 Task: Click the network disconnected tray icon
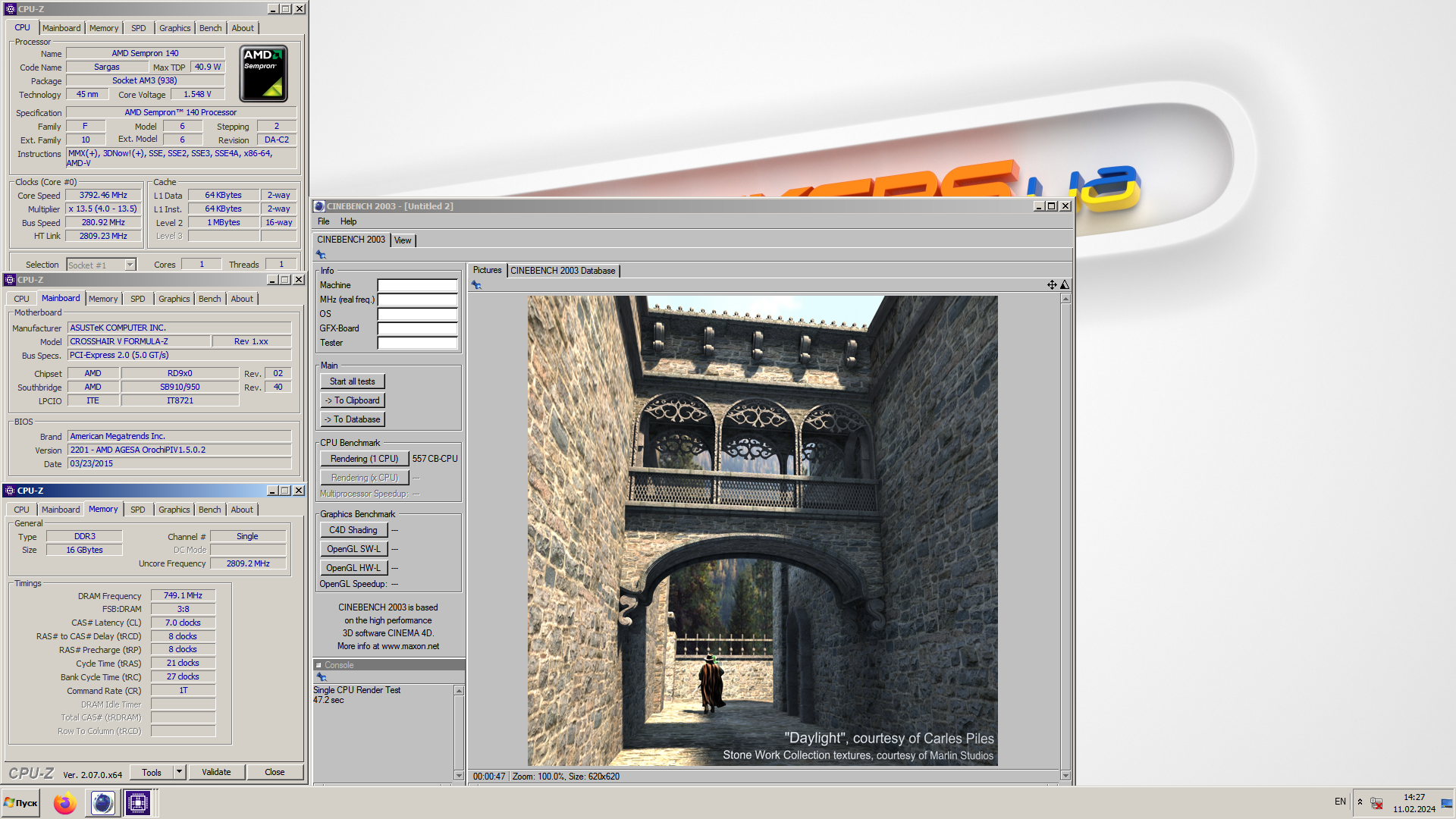[1376, 802]
